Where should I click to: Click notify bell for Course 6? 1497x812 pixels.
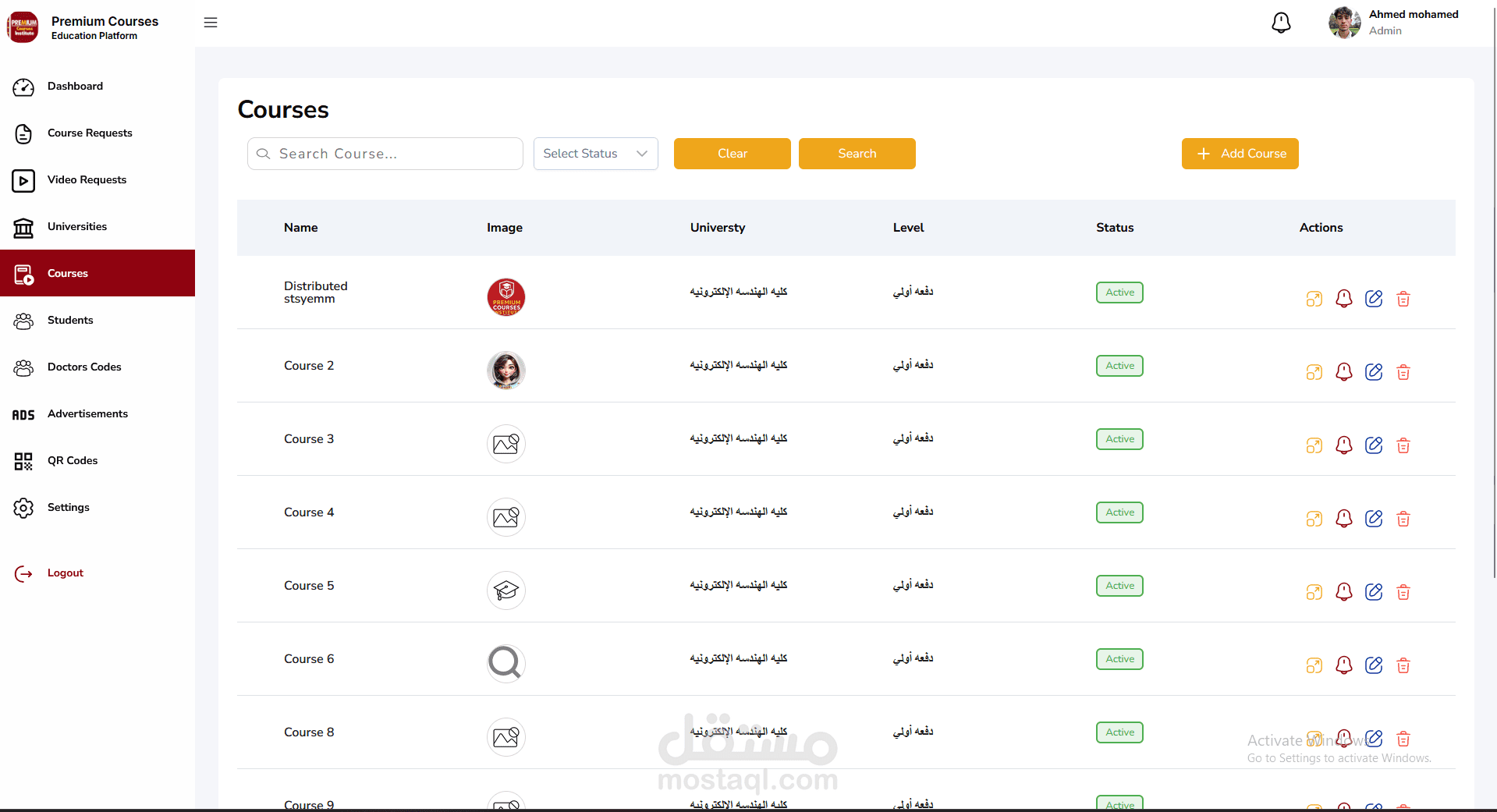click(1344, 665)
